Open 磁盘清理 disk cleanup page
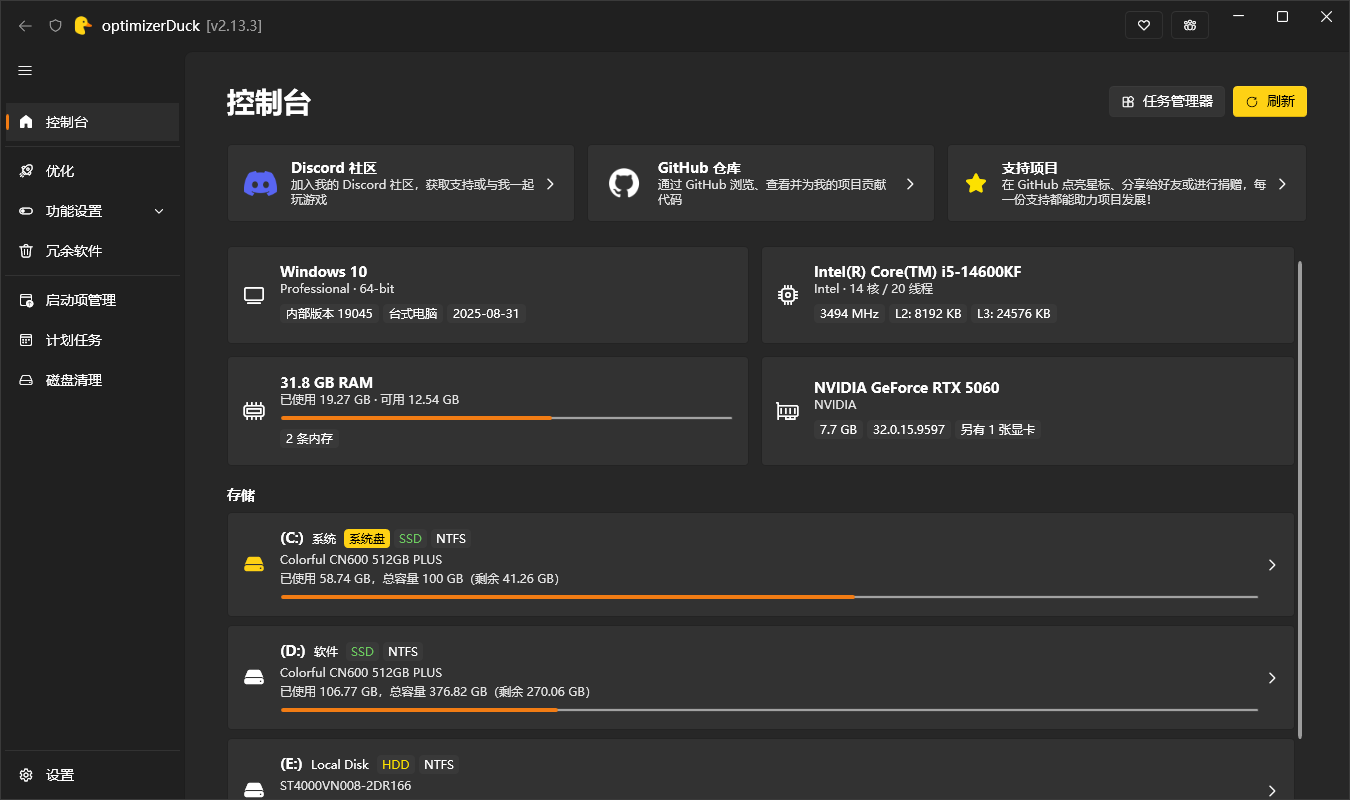 (x=92, y=380)
